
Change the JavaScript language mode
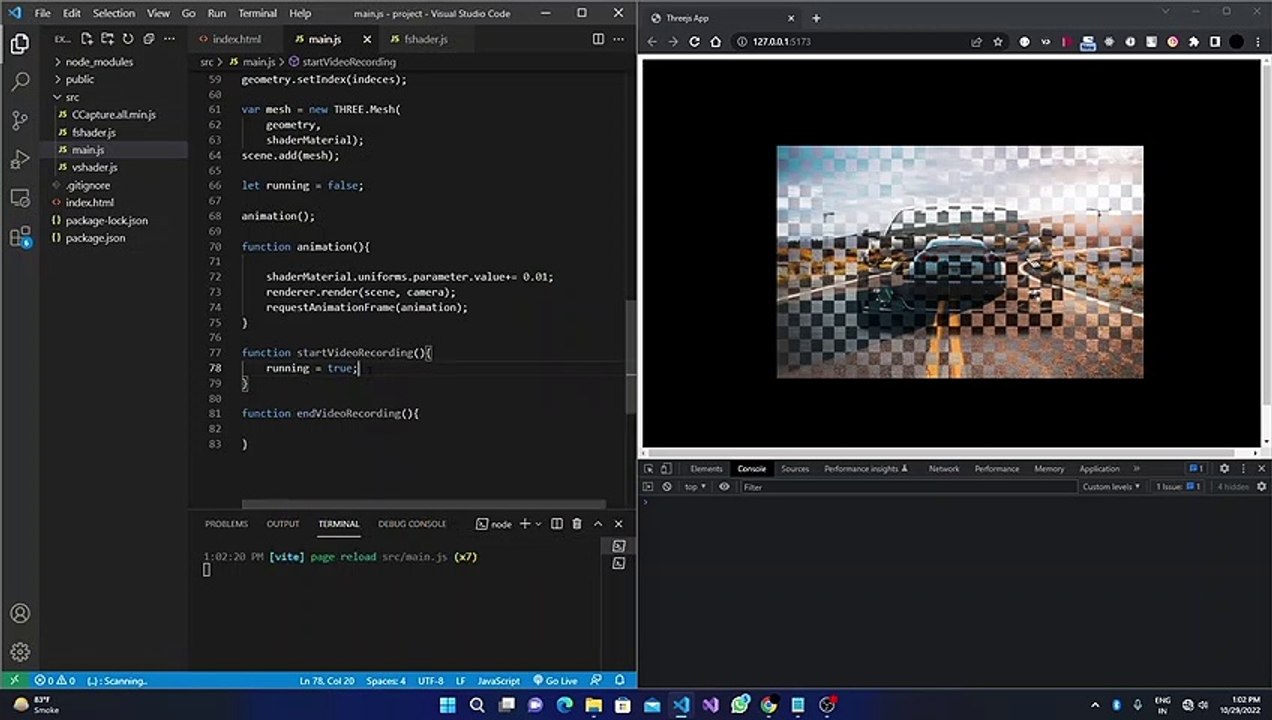[x=498, y=681]
